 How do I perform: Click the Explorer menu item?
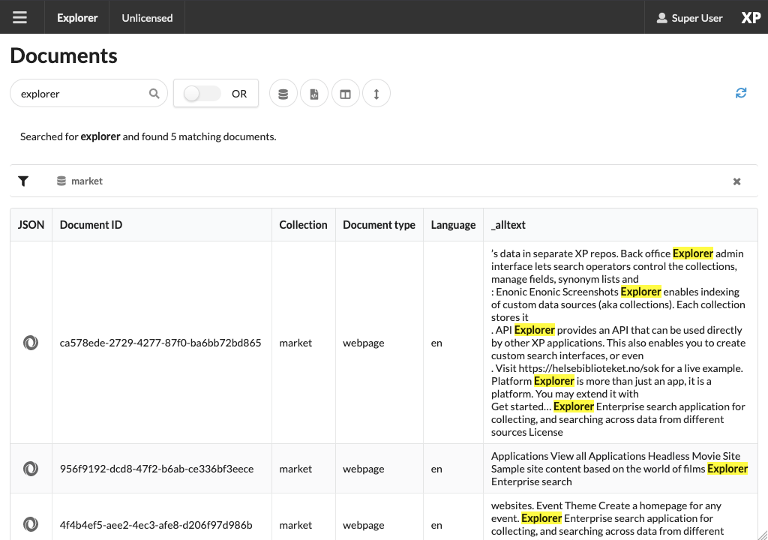[77, 18]
